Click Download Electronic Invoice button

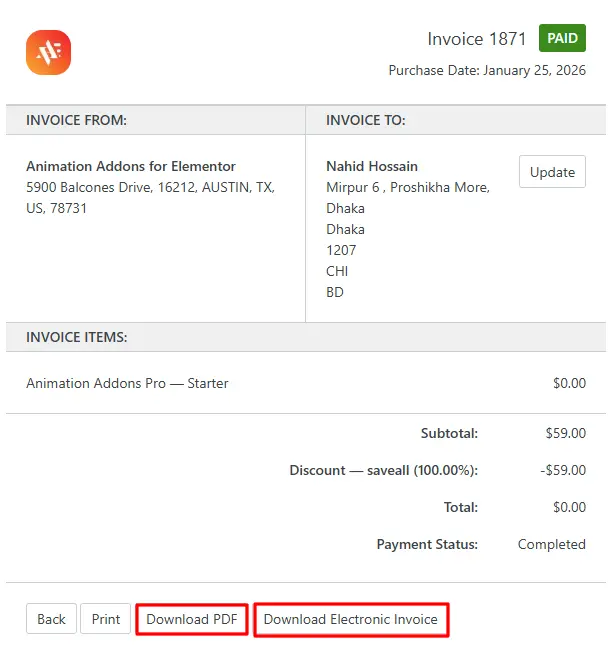coord(350,619)
